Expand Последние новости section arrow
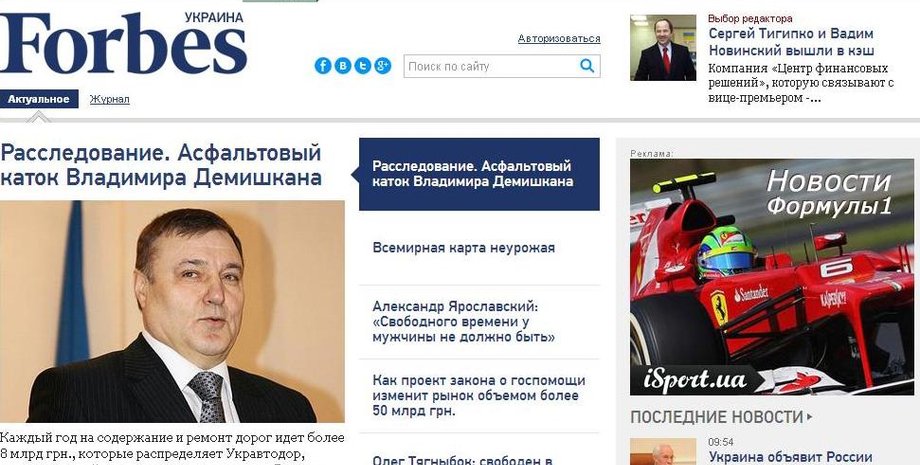This screenshot has width=920, height=465. pyautogui.click(x=810, y=418)
